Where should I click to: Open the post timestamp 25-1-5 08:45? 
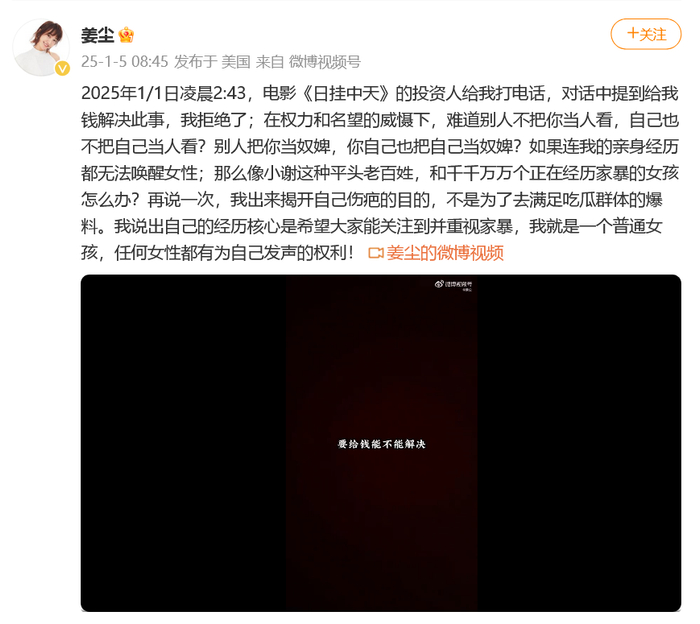click(x=125, y=62)
